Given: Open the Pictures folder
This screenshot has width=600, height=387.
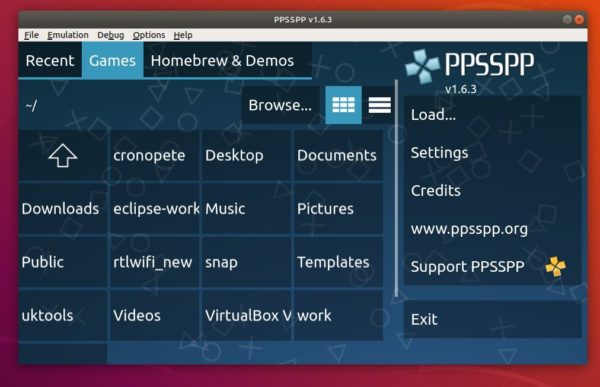Looking at the screenshot, I should point(338,209).
